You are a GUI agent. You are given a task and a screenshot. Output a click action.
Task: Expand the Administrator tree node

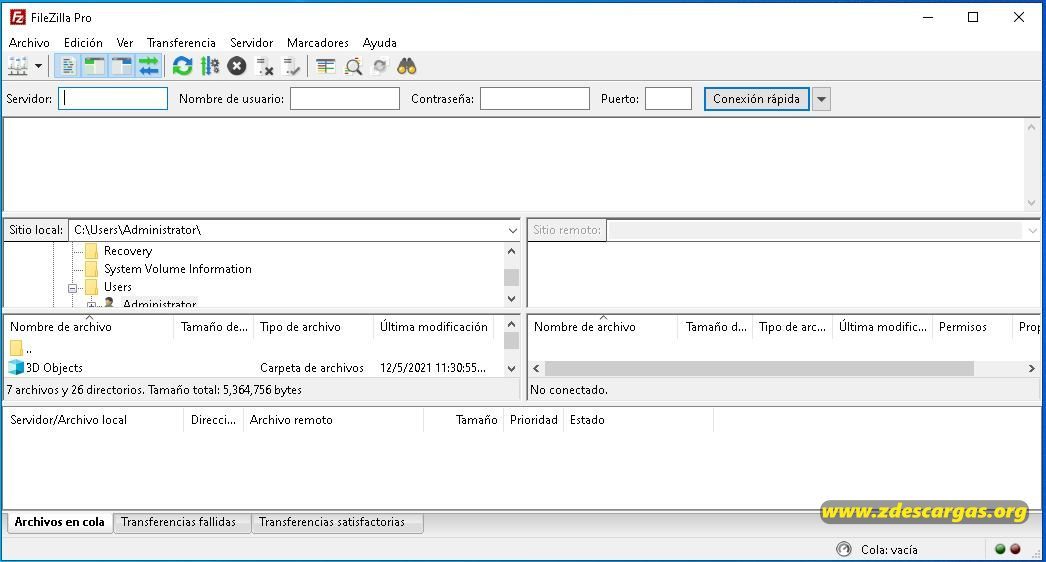tap(91, 305)
